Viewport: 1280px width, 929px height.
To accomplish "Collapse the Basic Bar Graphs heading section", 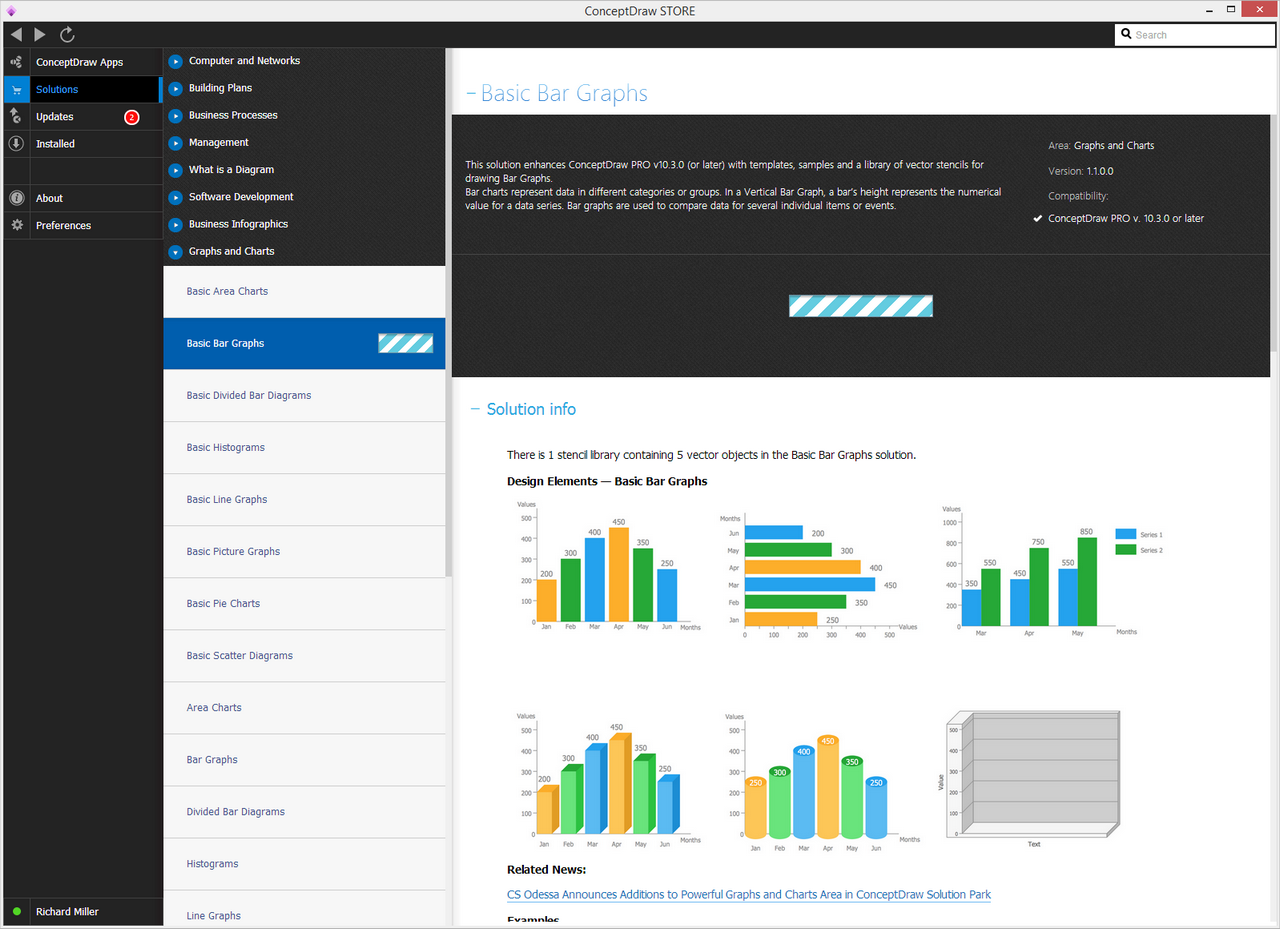I will pyautogui.click(x=471, y=94).
